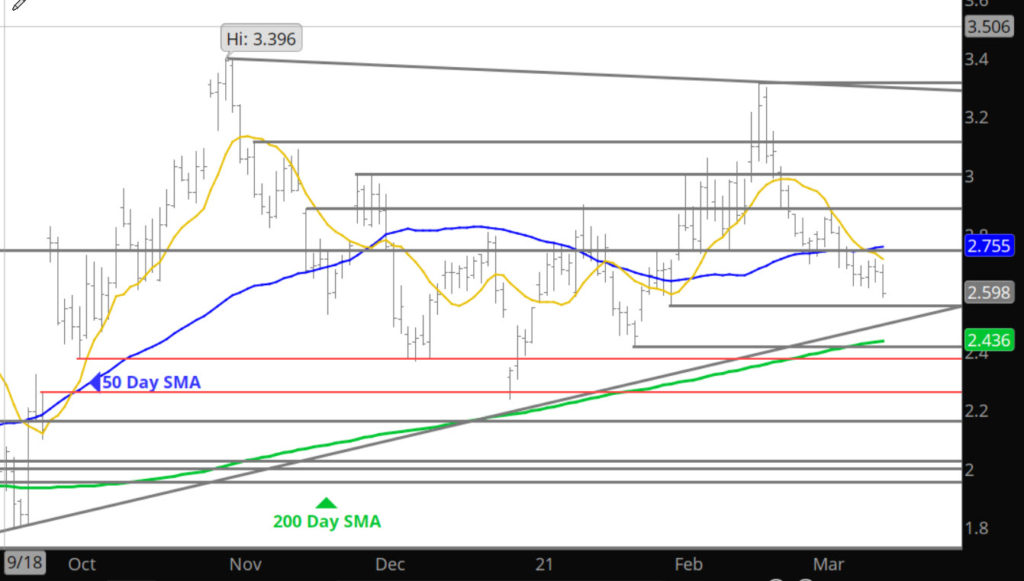Select the Hi: 3.396 high price callout
This screenshot has height=581, width=1024.
pos(260,39)
